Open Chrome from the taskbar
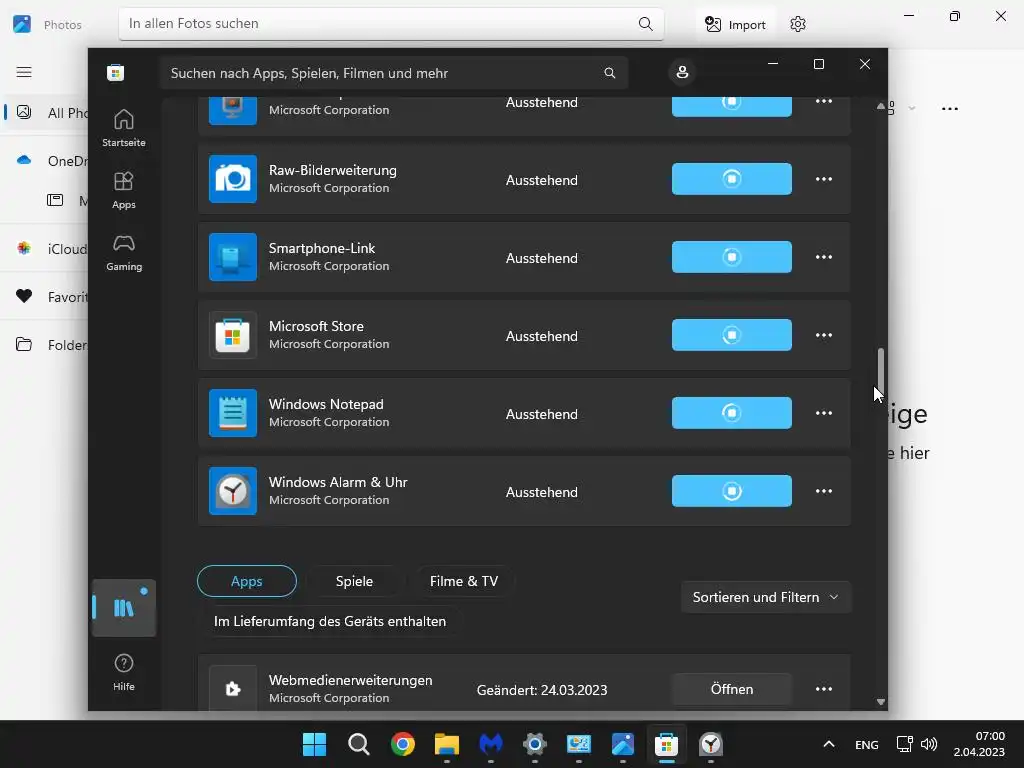 pyautogui.click(x=402, y=744)
